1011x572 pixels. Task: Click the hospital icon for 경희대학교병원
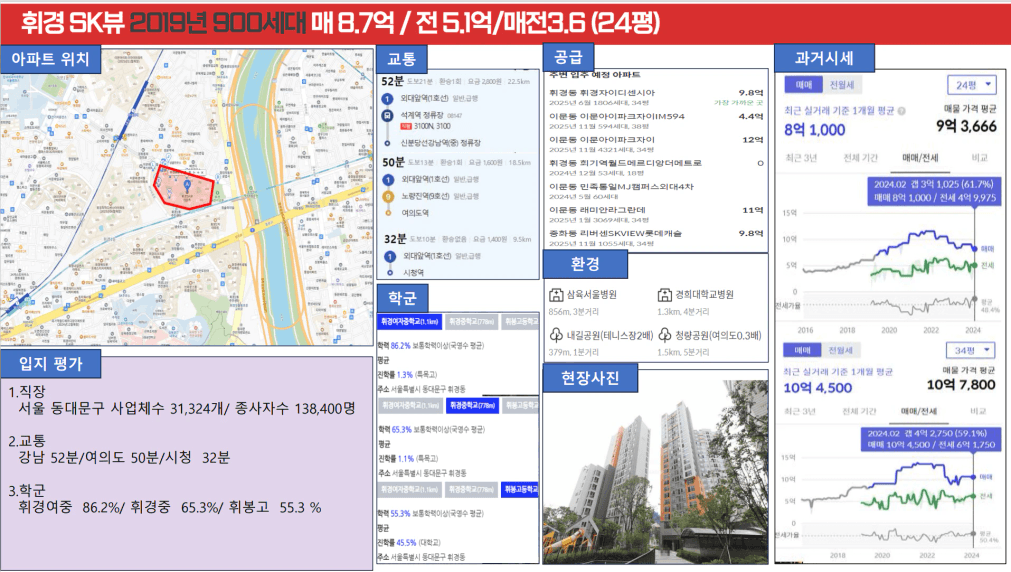(664, 295)
